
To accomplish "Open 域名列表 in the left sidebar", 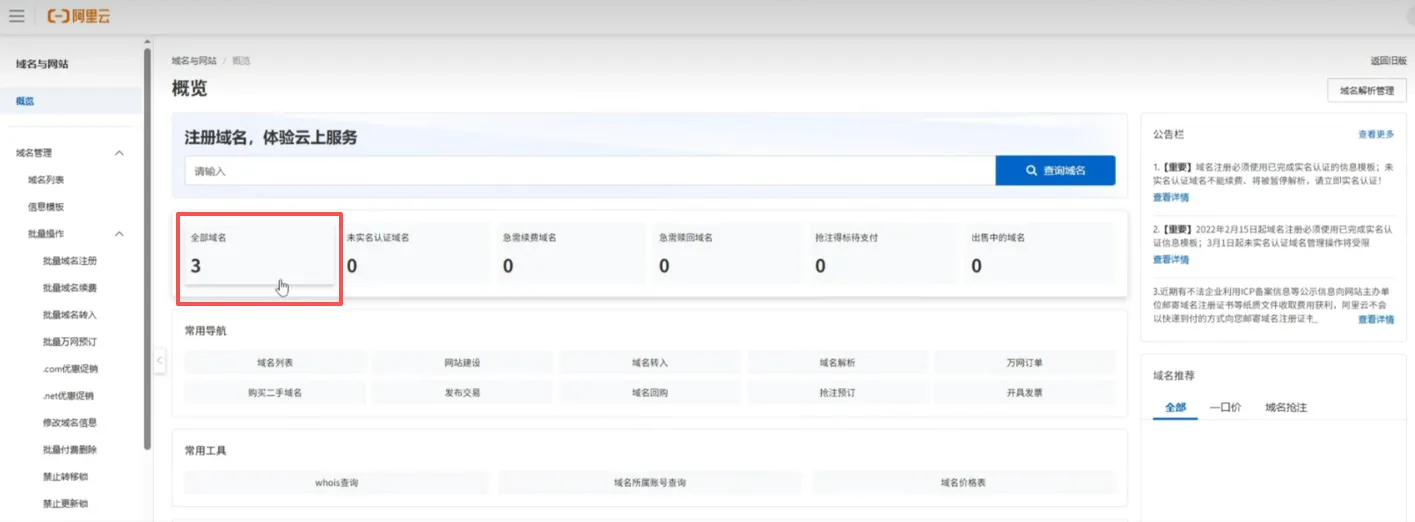I will 46,180.
